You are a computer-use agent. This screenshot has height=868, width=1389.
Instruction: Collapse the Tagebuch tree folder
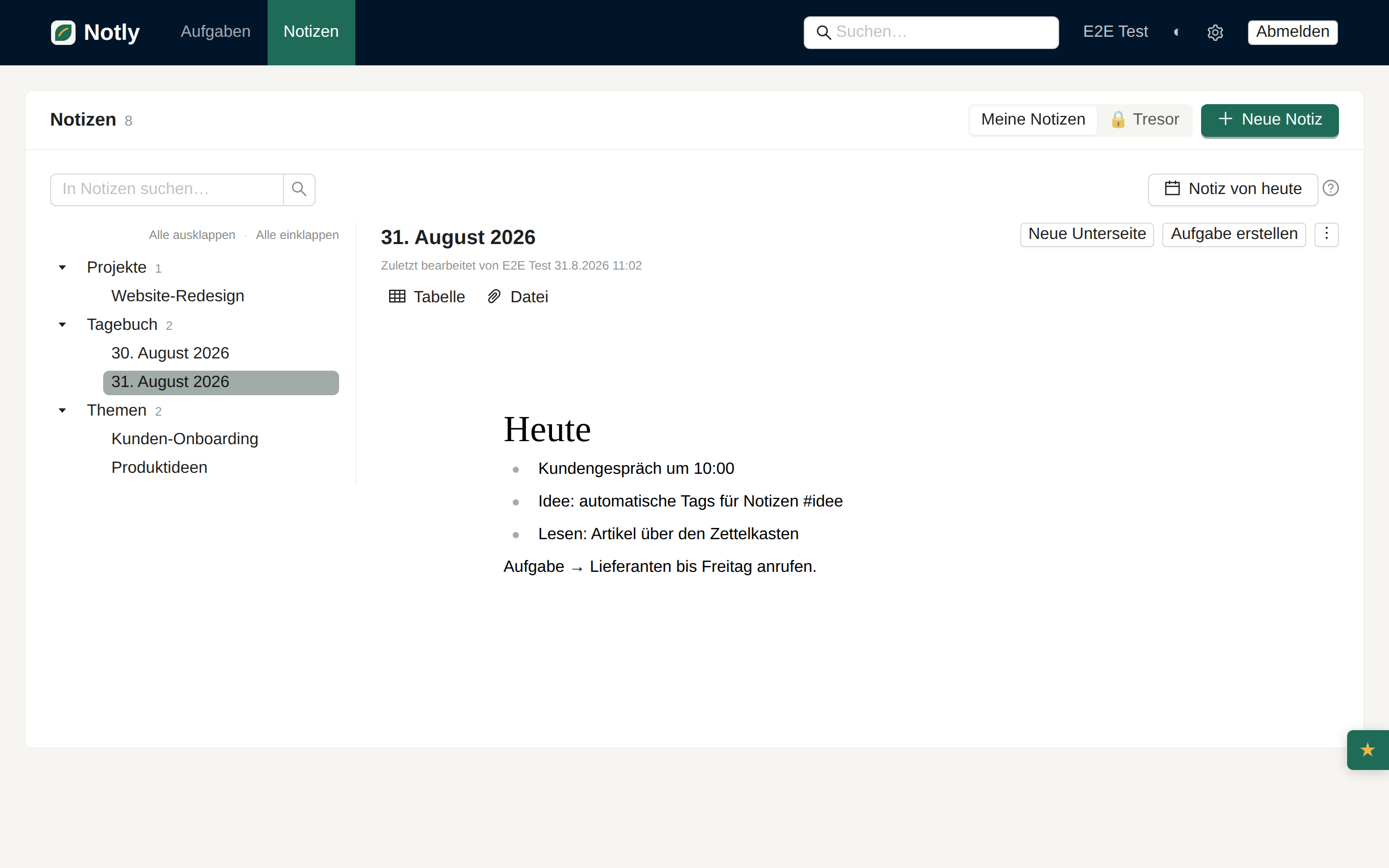pyautogui.click(x=62, y=324)
